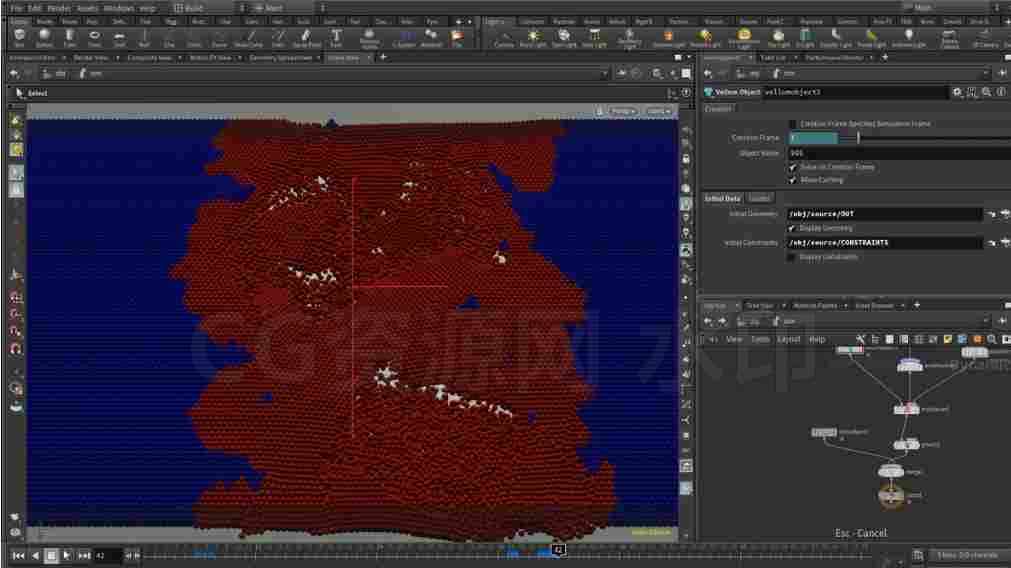Select the Portal Light shelf tool
Screen dimensions: 1011x568
point(871,38)
